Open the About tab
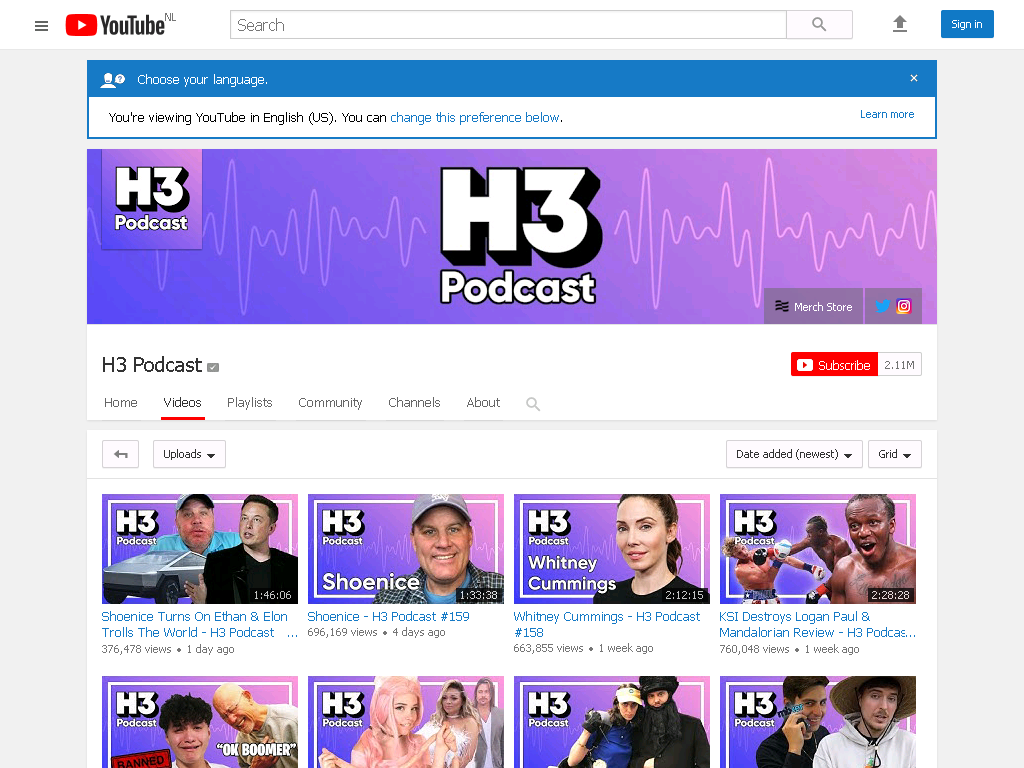 coord(483,402)
